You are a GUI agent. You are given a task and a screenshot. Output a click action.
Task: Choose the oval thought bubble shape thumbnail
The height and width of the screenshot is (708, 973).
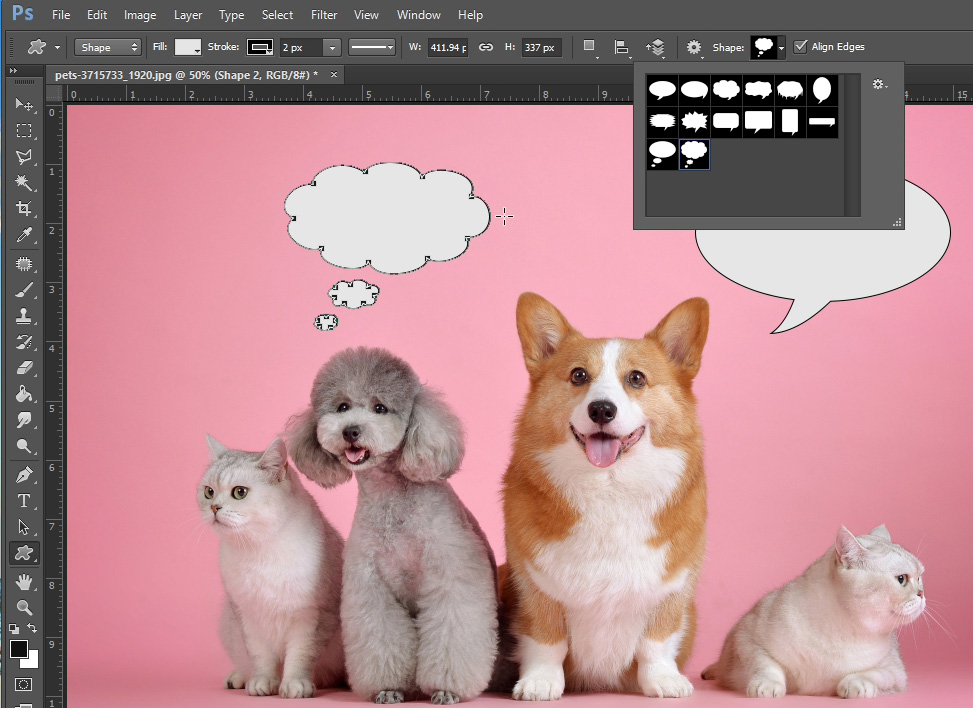661,154
